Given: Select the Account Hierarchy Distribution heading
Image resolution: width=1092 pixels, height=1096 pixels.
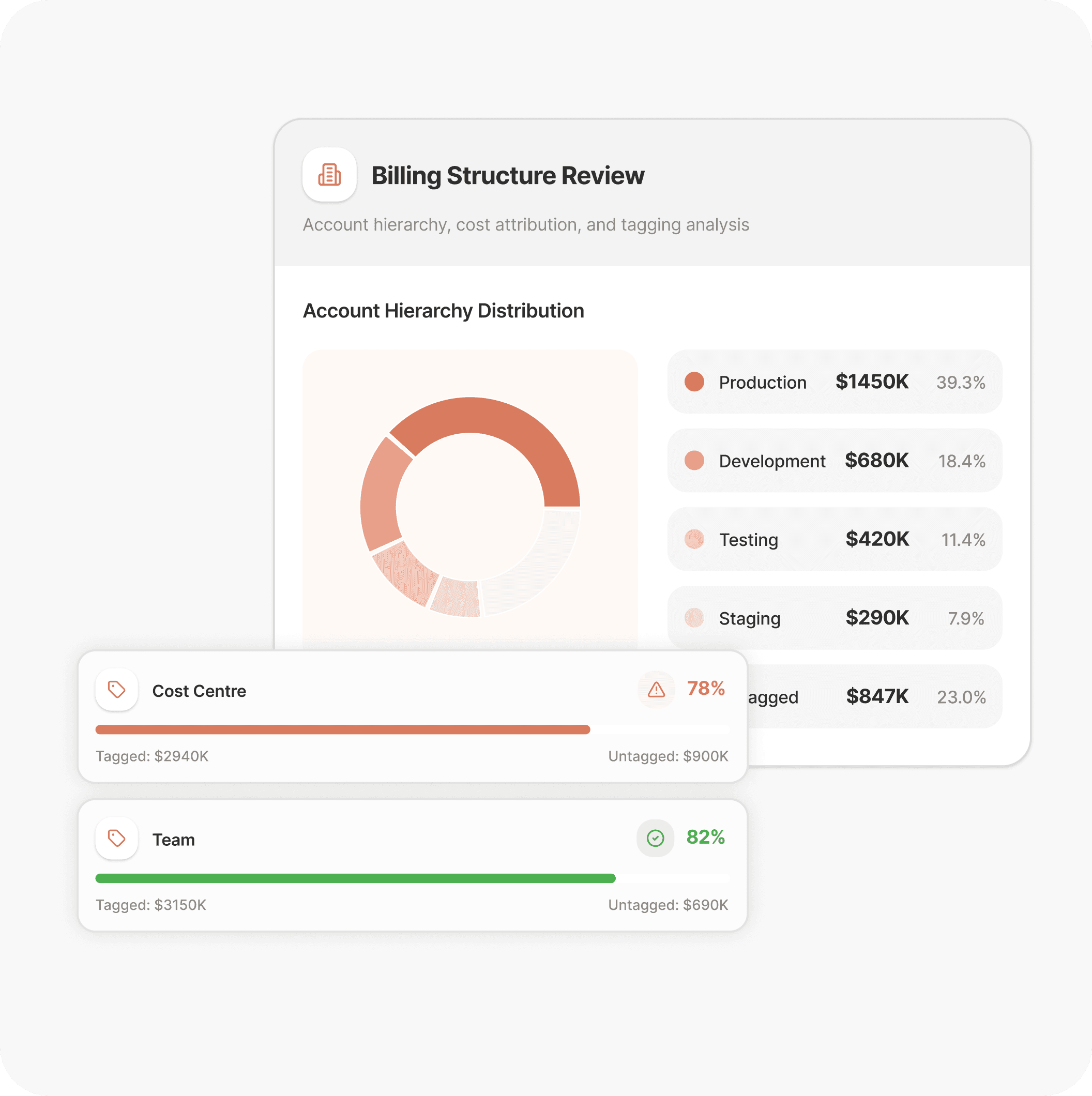Looking at the screenshot, I should [443, 310].
